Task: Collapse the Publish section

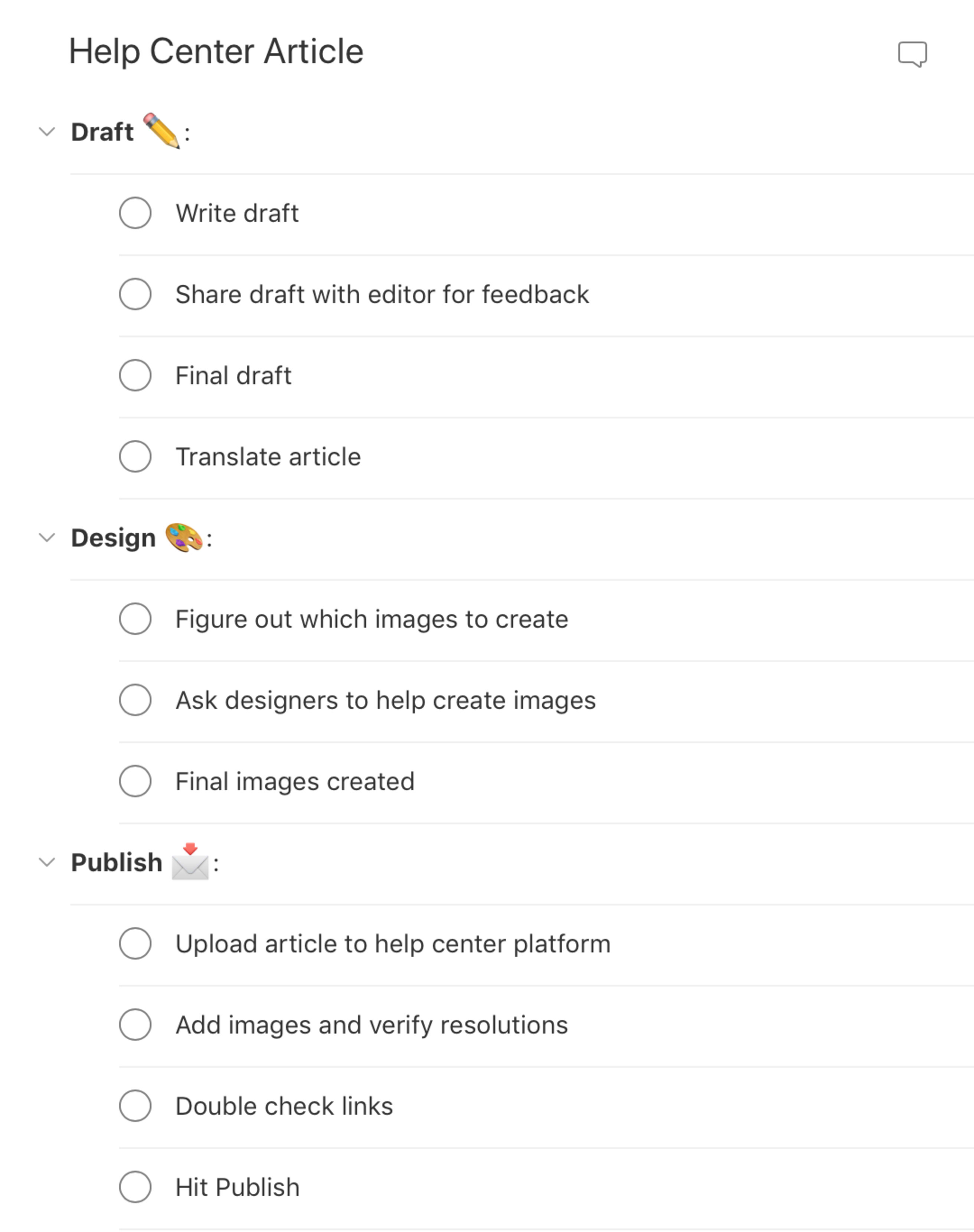Action: (x=47, y=863)
